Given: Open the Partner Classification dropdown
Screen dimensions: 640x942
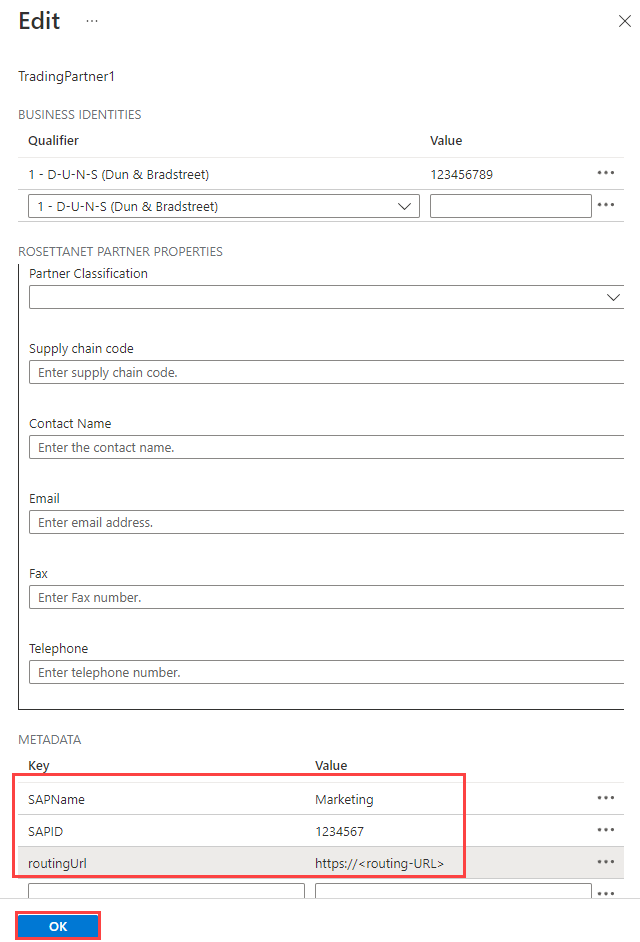Looking at the screenshot, I should click(326, 297).
